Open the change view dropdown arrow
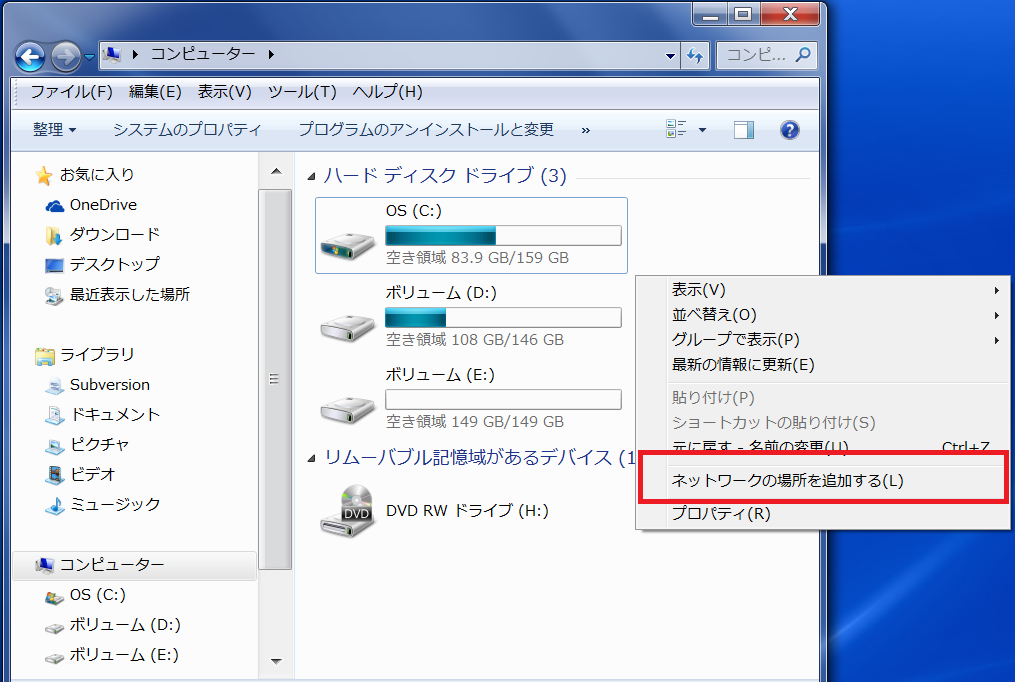1015x682 pixels. (703, 129)
